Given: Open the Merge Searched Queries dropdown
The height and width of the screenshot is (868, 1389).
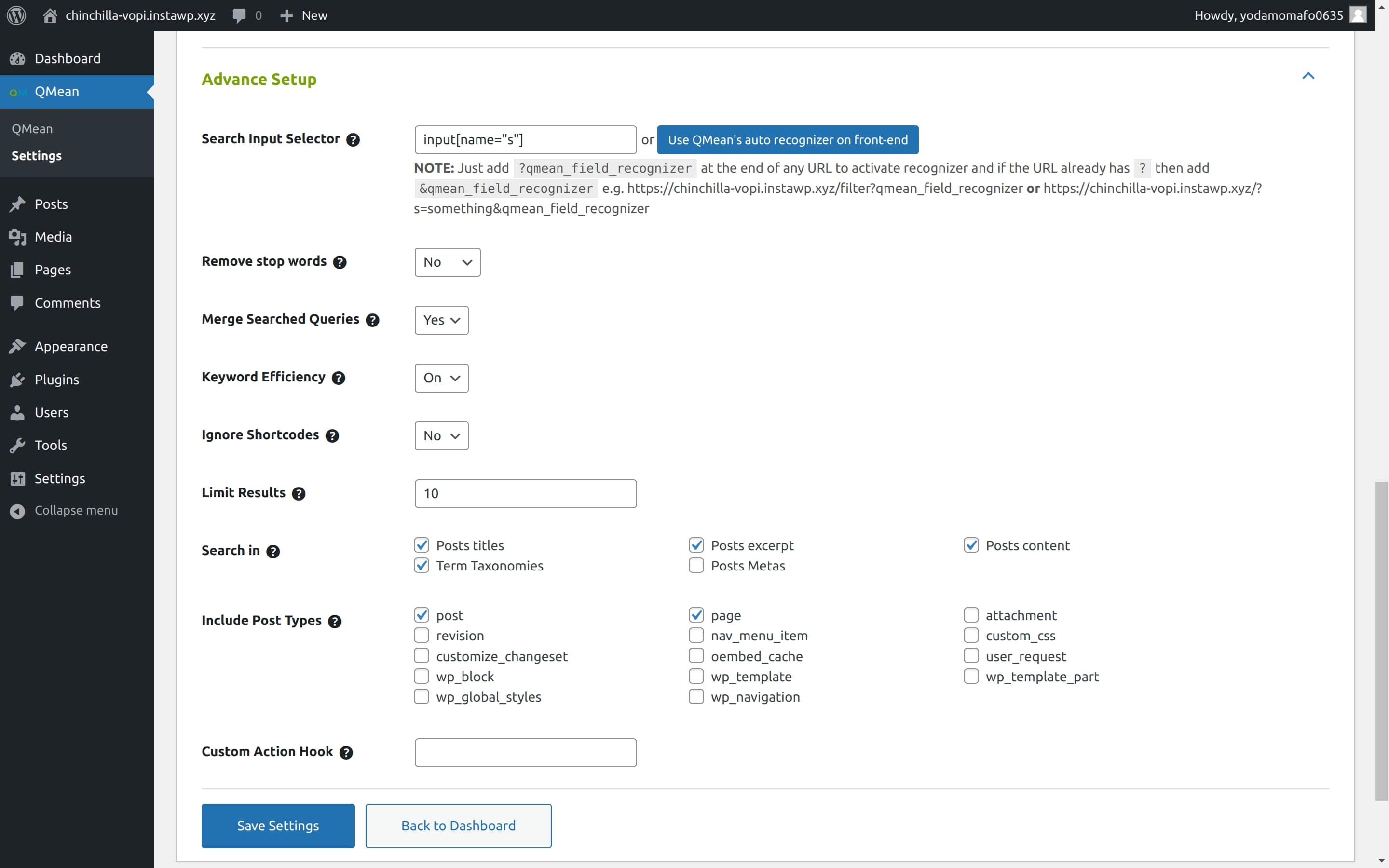Looking at the screenshot, I should [x=441, y=320].
